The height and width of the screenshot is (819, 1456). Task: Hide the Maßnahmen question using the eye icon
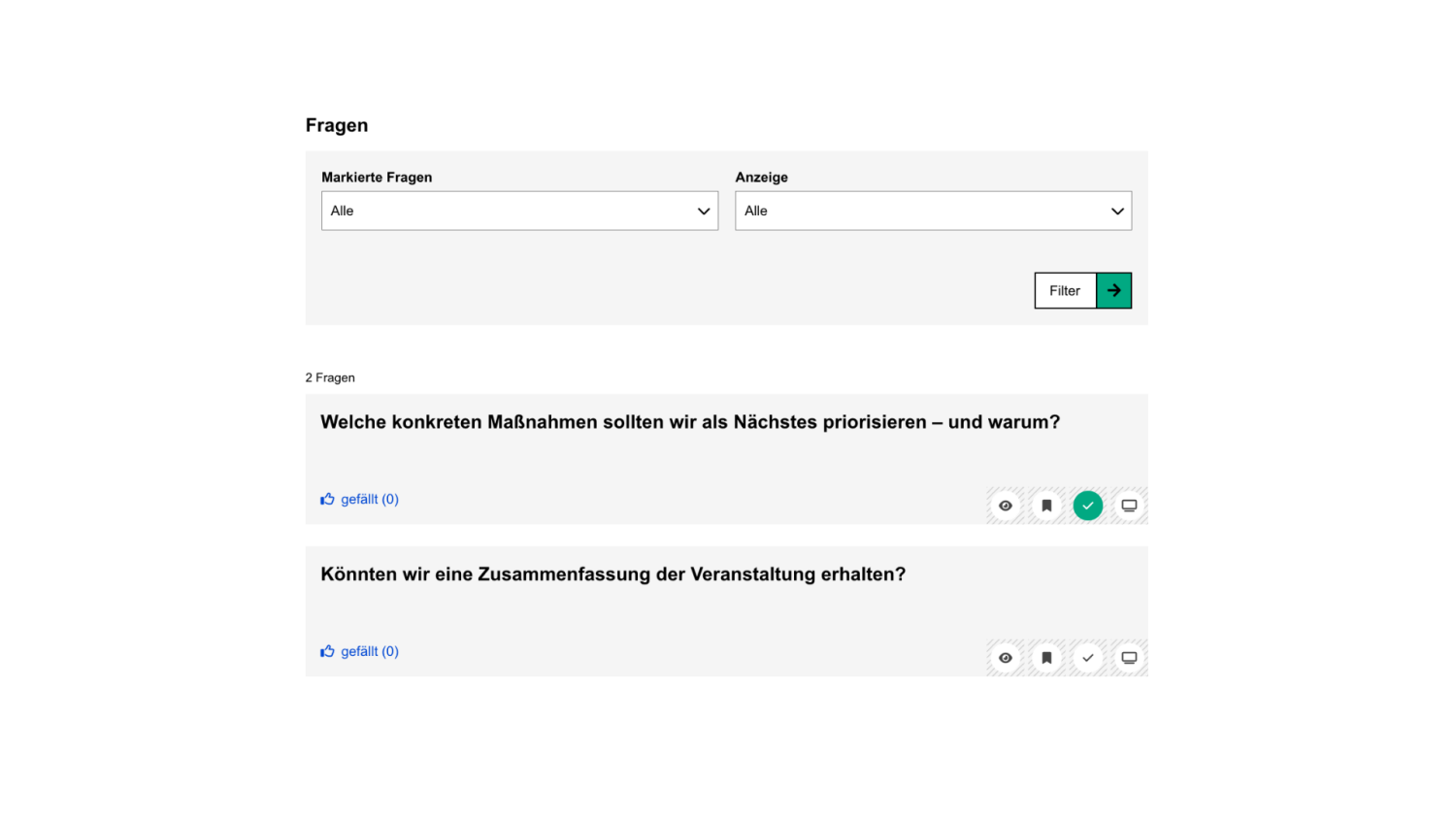[1005, 505]
